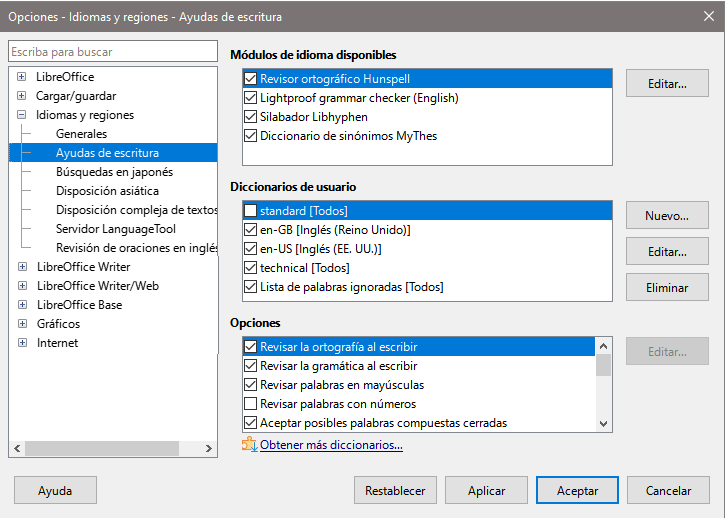Confirm with the Aceptar button

tap(577, 490)
